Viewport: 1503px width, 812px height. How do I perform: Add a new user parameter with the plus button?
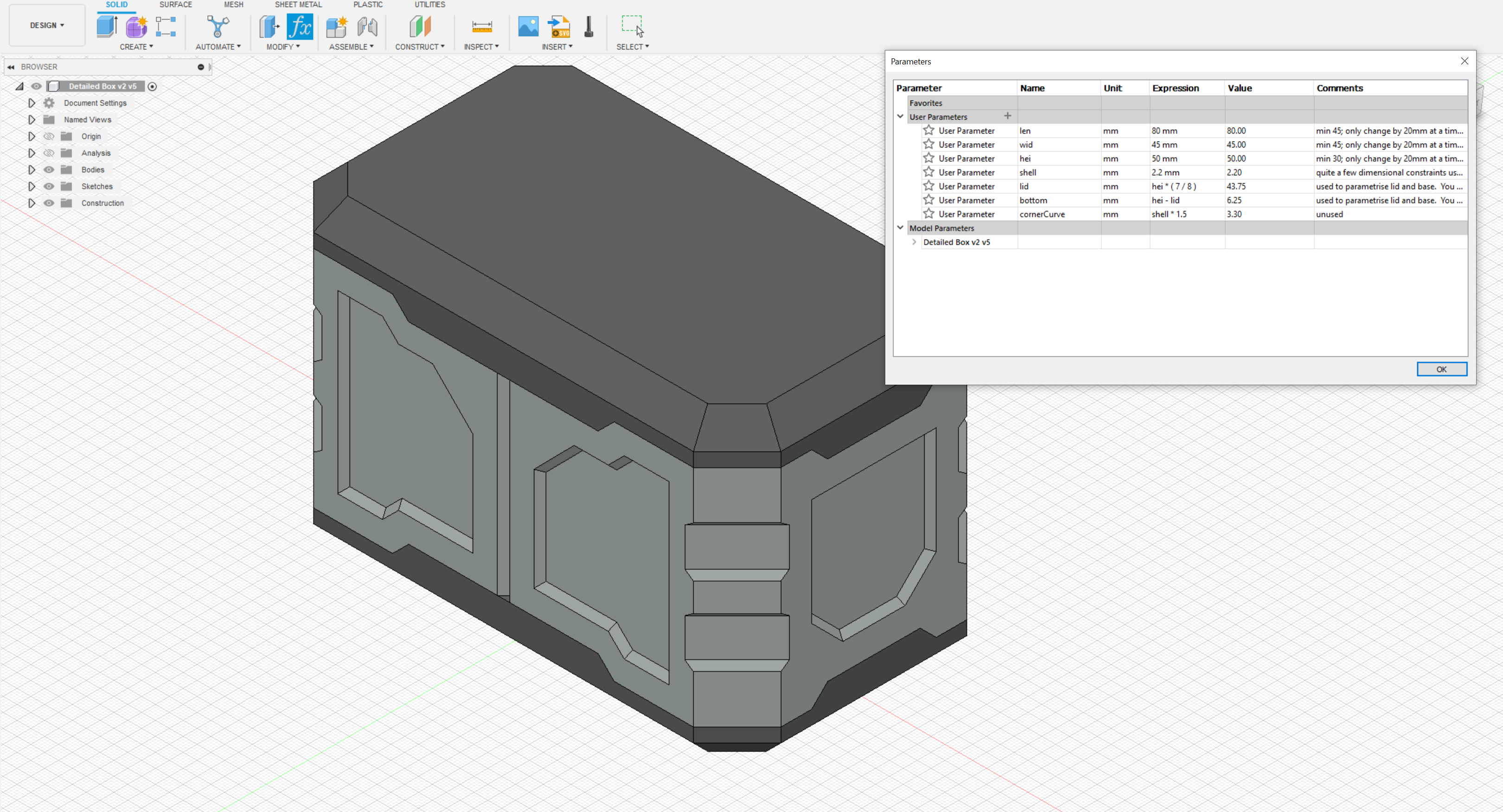point(1008,116)
